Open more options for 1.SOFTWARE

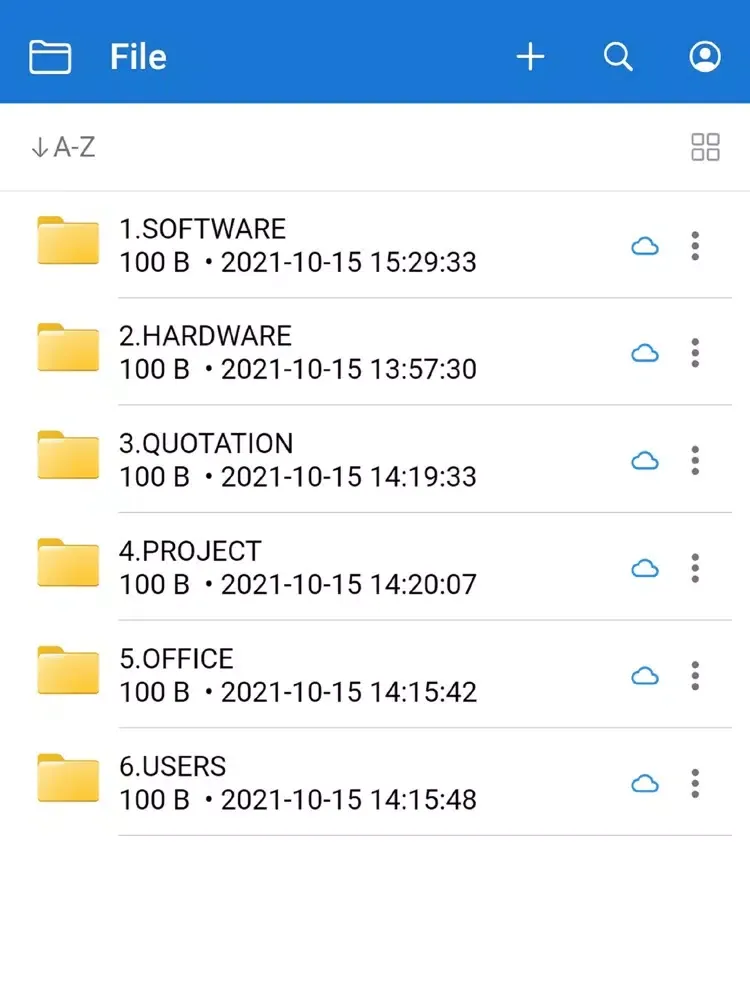coord(695,246)
